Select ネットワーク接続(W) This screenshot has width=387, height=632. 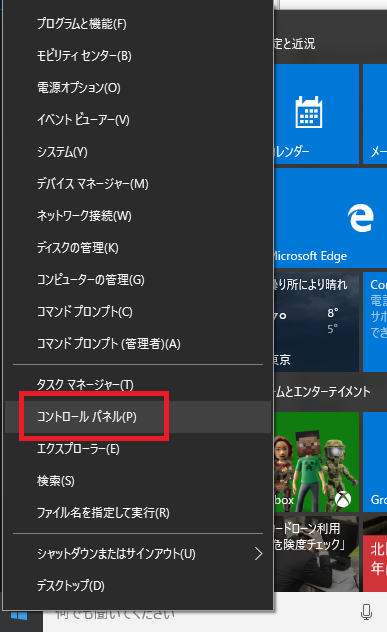click(x=138, y=216)
